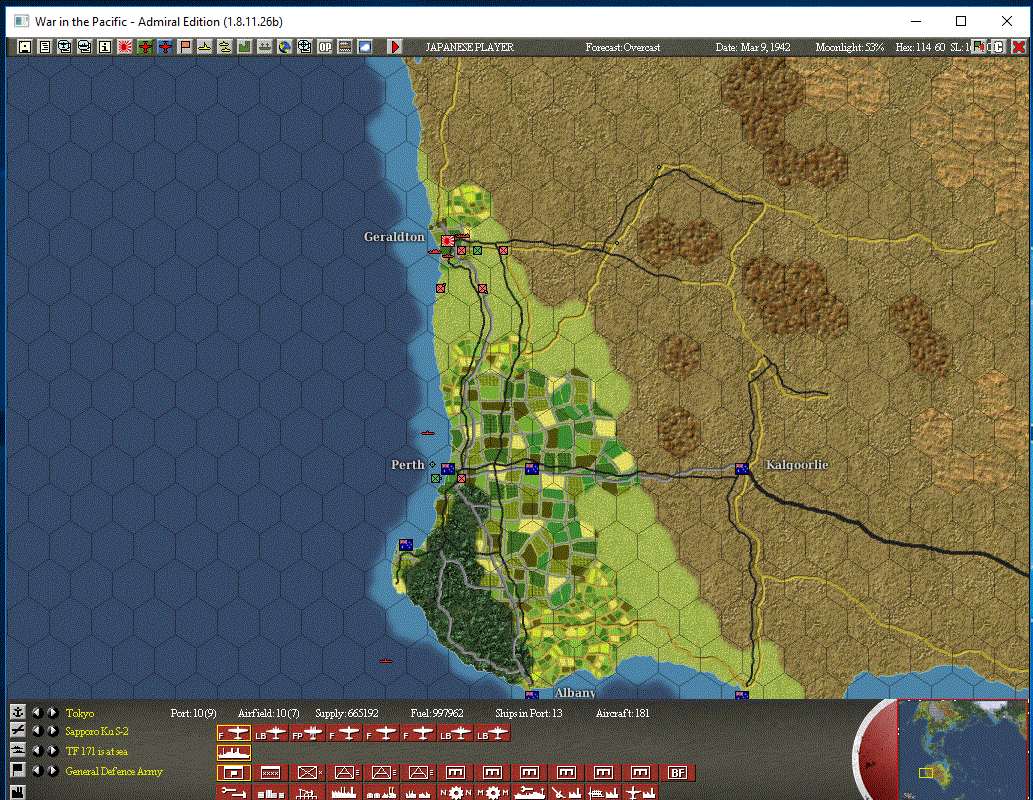Click the 'Fuel: 997962' readout
Viewport: 1033px width, 800px height.
(x=437, y=713)
